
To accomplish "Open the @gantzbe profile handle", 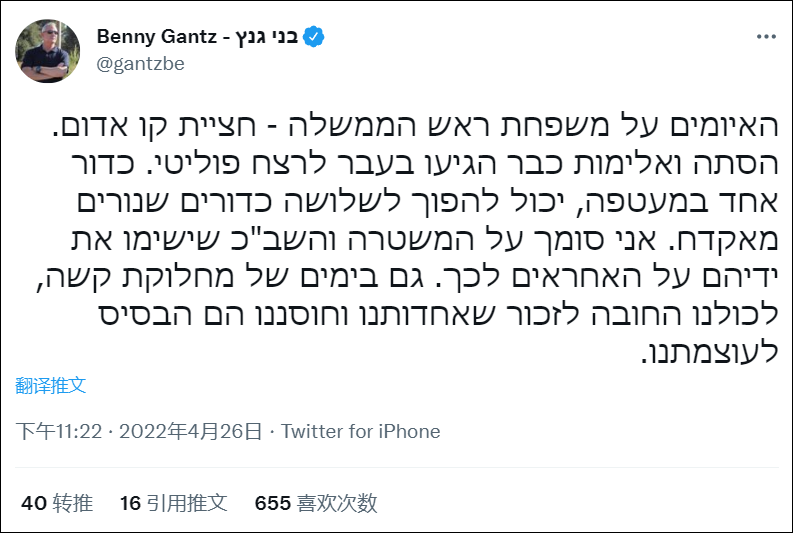I will point(140,63).
